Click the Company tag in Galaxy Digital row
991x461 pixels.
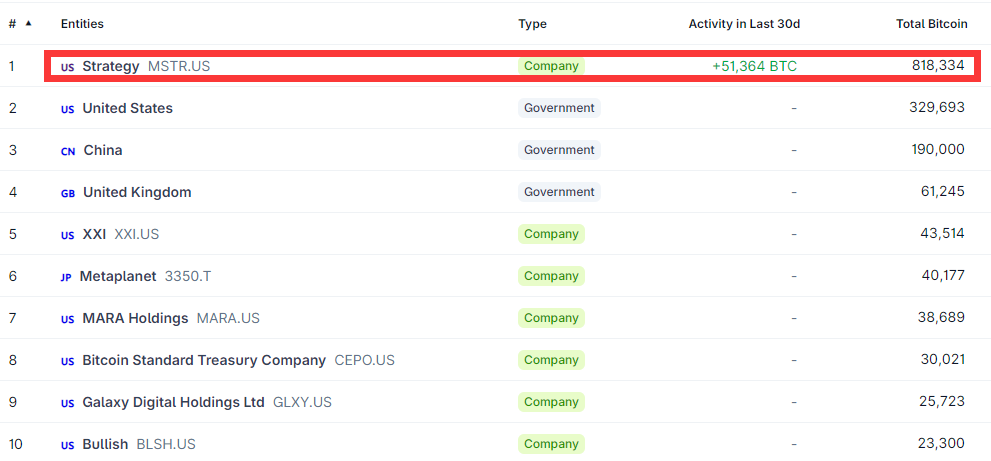coord(551,402)
